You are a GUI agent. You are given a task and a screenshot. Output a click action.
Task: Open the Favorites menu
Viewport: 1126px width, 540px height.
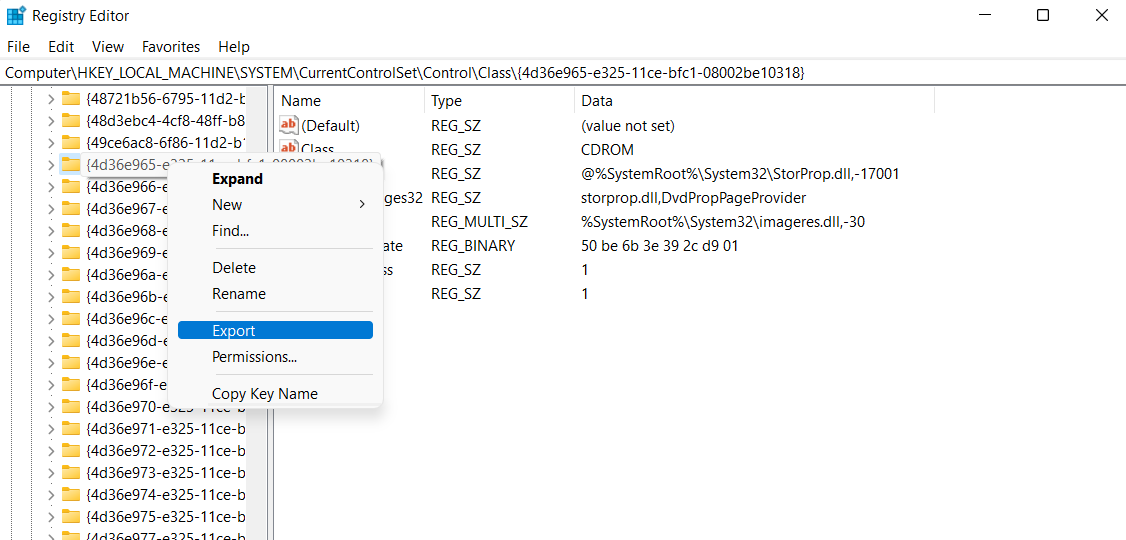pos(171,47)
